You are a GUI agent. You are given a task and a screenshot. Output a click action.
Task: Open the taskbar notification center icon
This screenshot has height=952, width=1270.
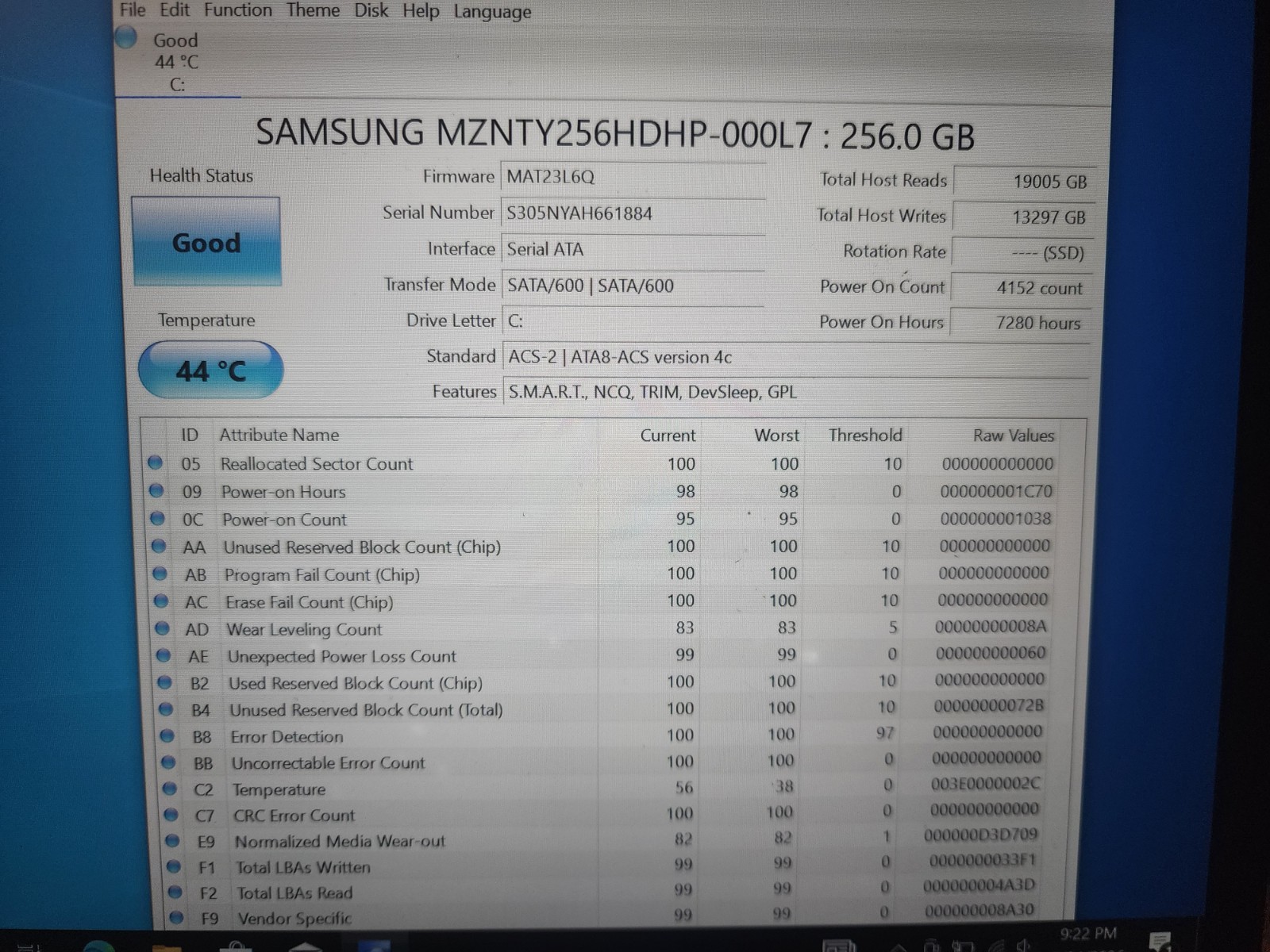coord(1160,941)
